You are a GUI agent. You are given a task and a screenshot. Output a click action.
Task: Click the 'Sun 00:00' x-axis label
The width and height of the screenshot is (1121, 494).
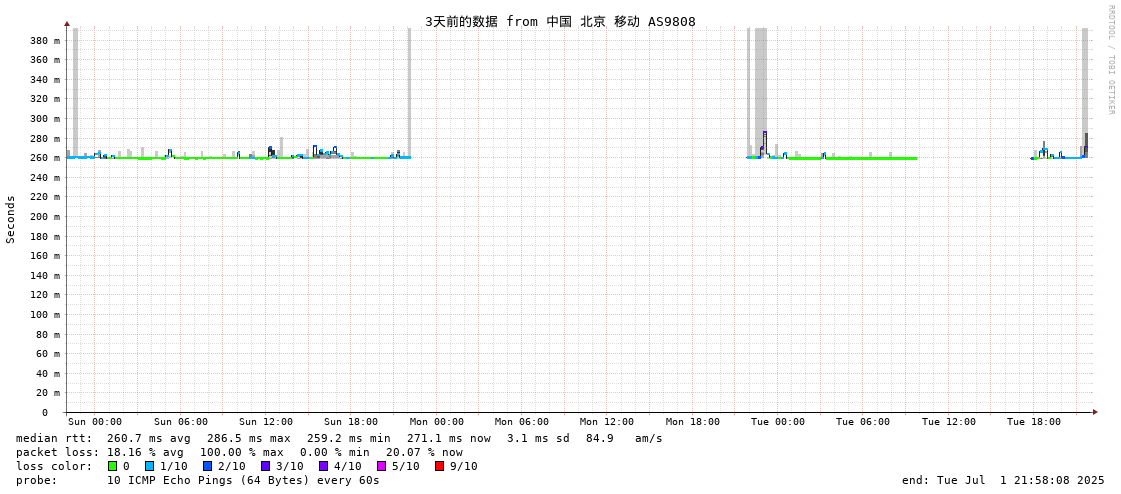point(95,422)
